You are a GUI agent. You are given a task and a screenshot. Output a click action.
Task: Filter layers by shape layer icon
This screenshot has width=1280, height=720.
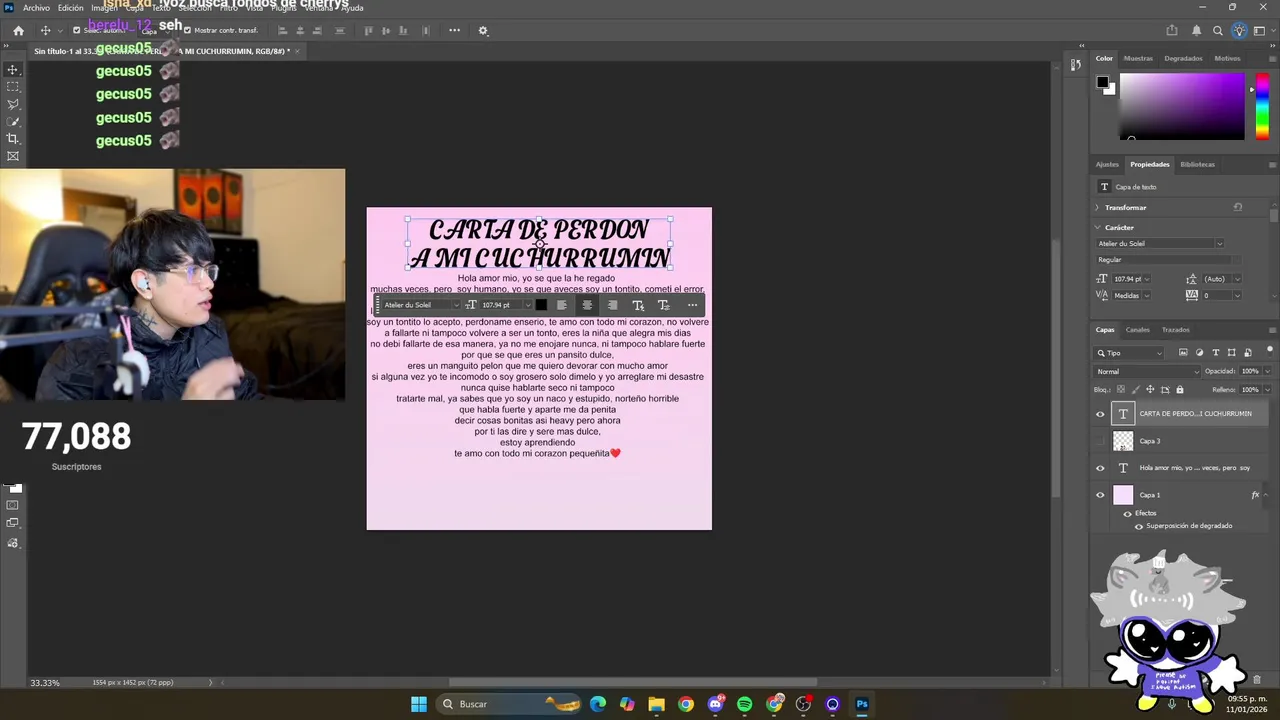point(1231,352)
